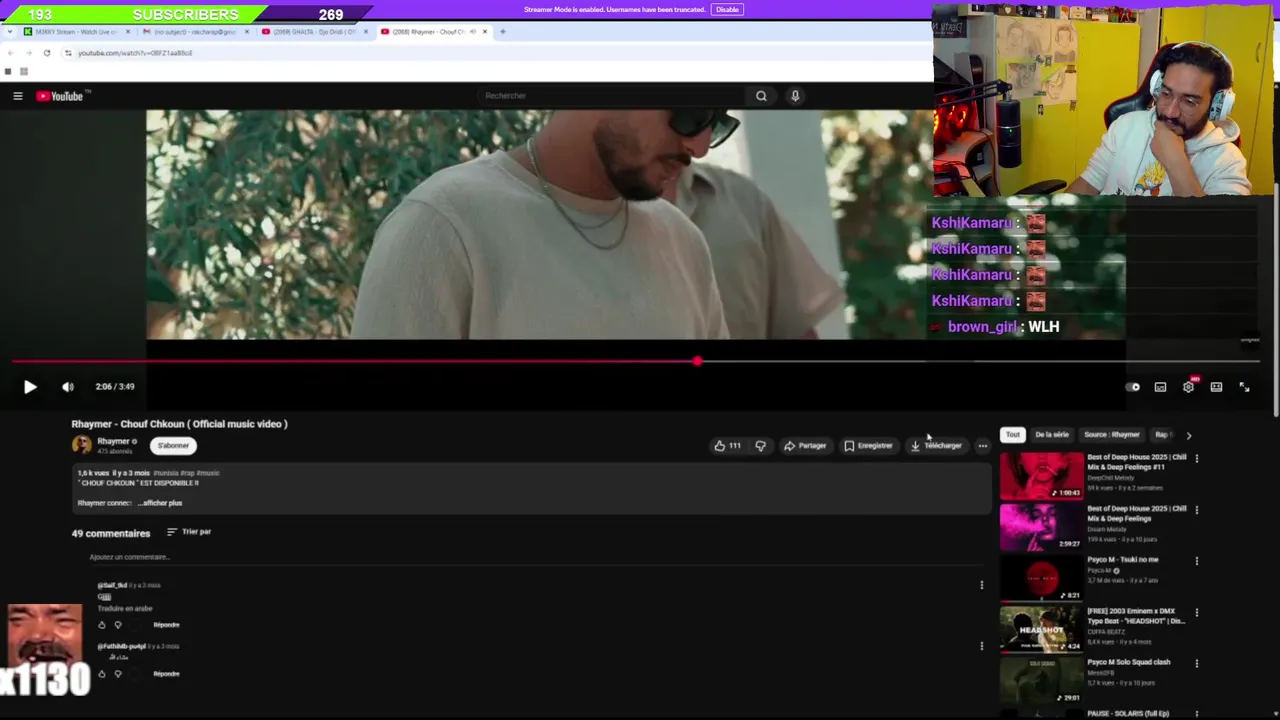
Task: Subscribe with the S'abonner button
Action: pyautogui.click(x=173, y=446)
